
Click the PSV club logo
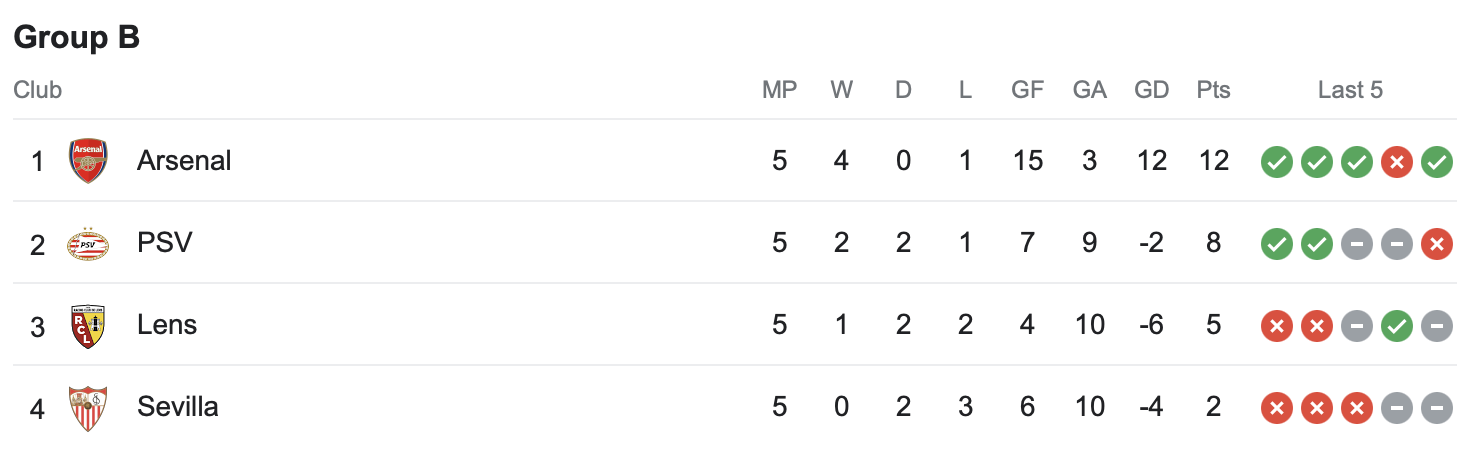pyautogui.click(x=87, y=243)
